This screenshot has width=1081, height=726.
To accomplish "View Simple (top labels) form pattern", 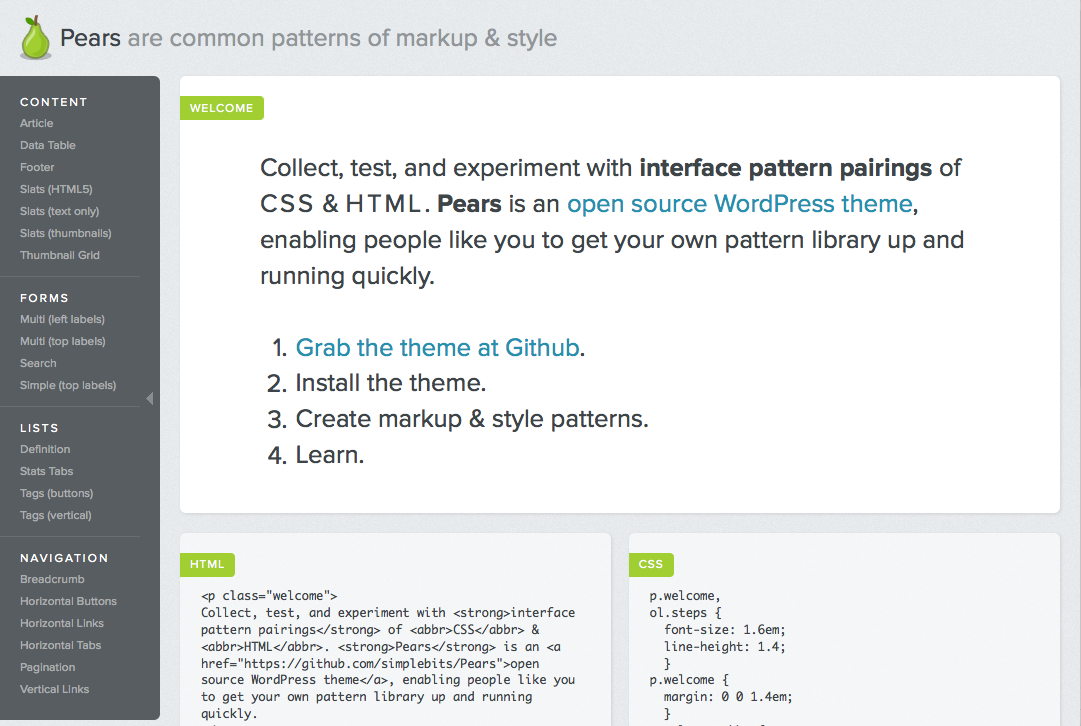I will tap(68, 385).
